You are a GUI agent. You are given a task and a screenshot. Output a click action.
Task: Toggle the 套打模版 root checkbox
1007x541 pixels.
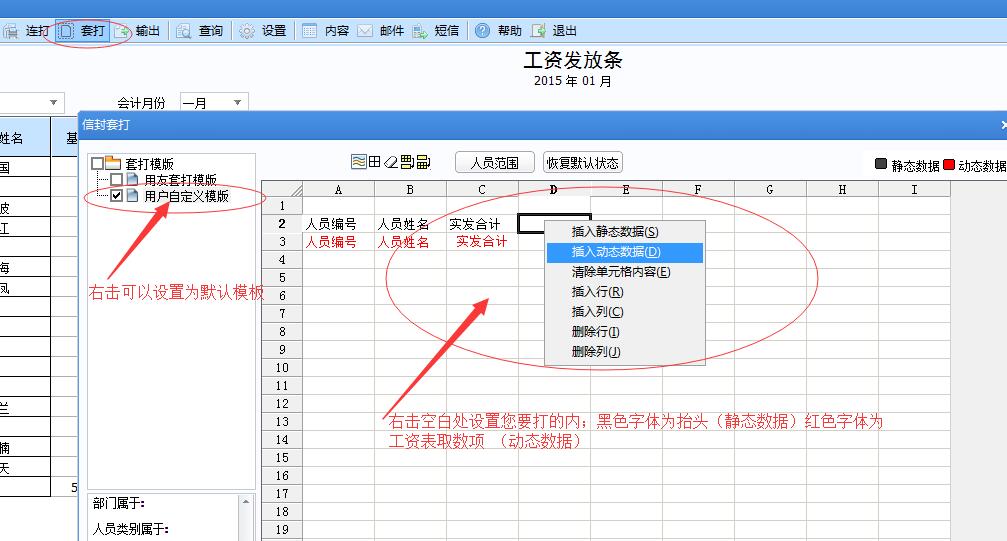click(x=97, y=163)
